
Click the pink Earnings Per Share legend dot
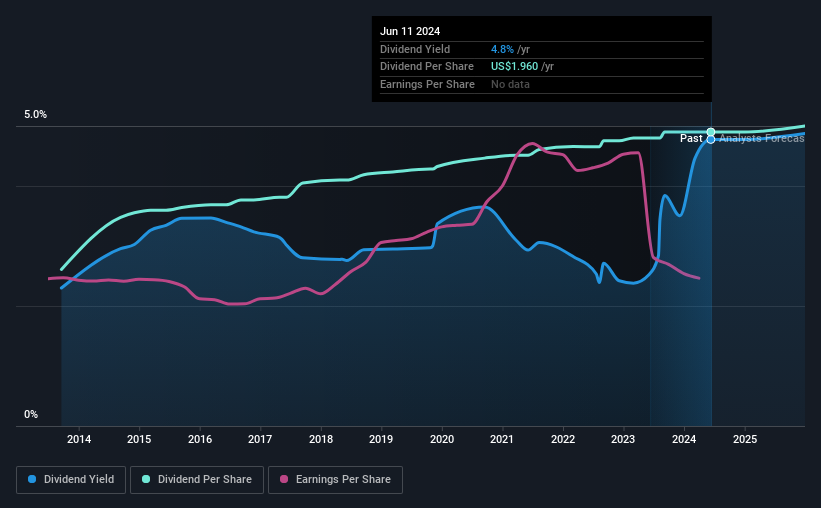pyautogui.click(x=284, y=479)
